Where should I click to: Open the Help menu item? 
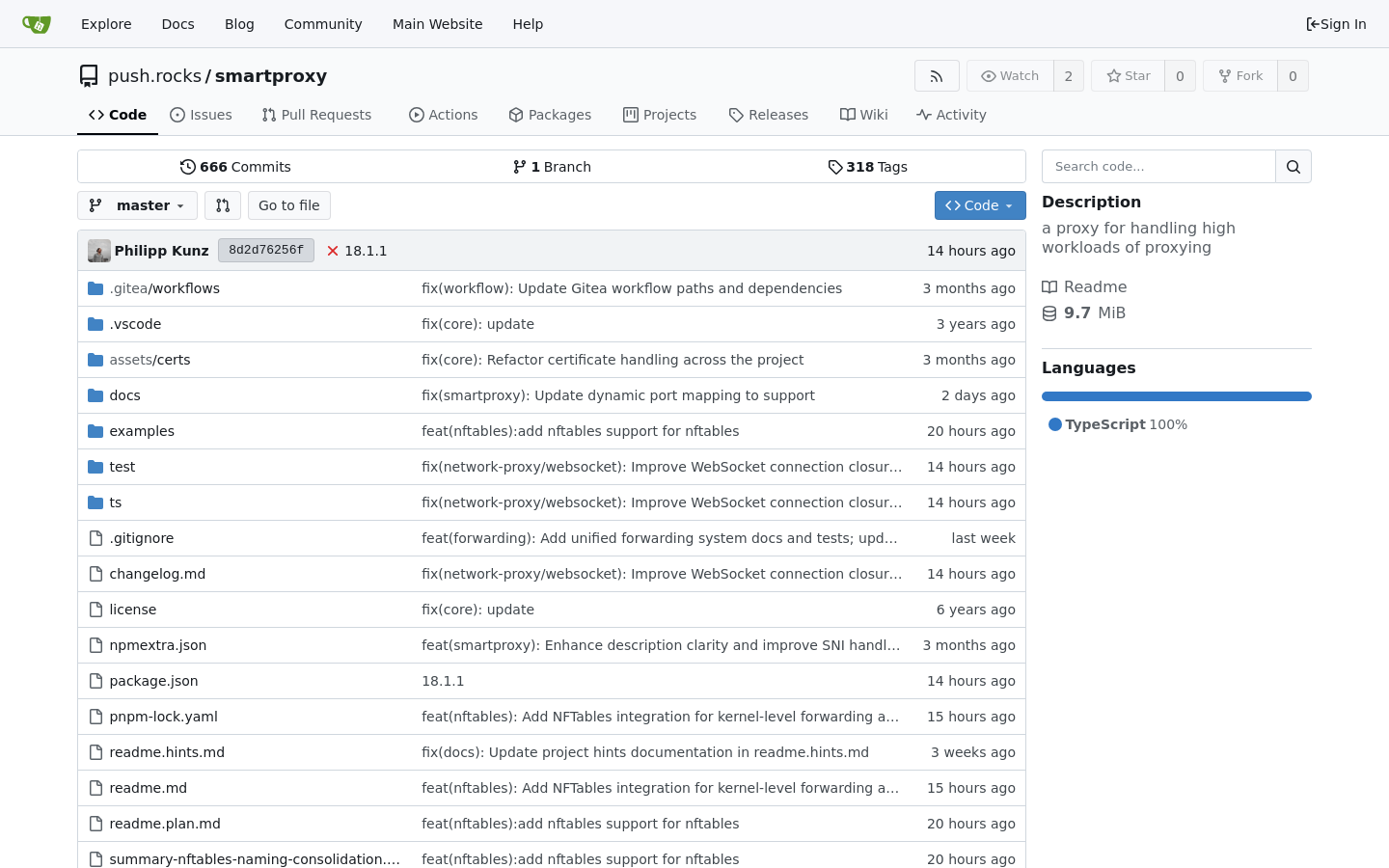528,24
